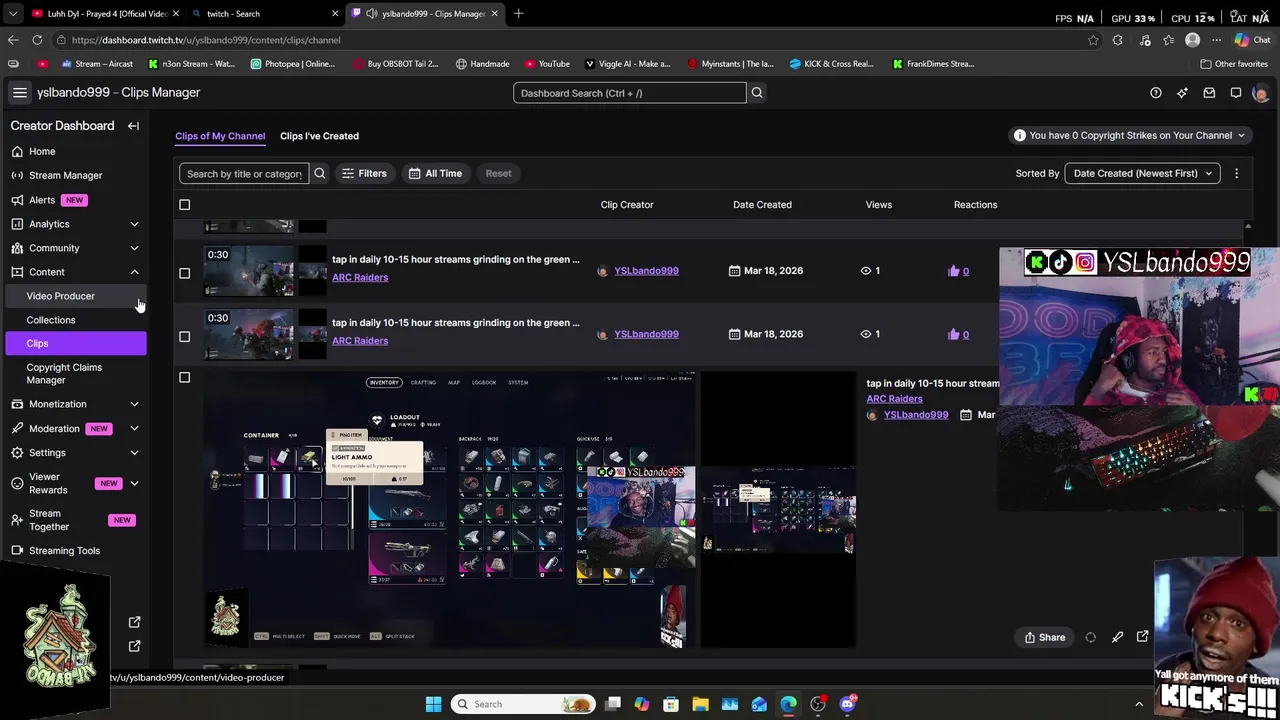1280x720 pixels.
Task: Open Streaming Tools in sidebar
Action: (x=64, y=551)
